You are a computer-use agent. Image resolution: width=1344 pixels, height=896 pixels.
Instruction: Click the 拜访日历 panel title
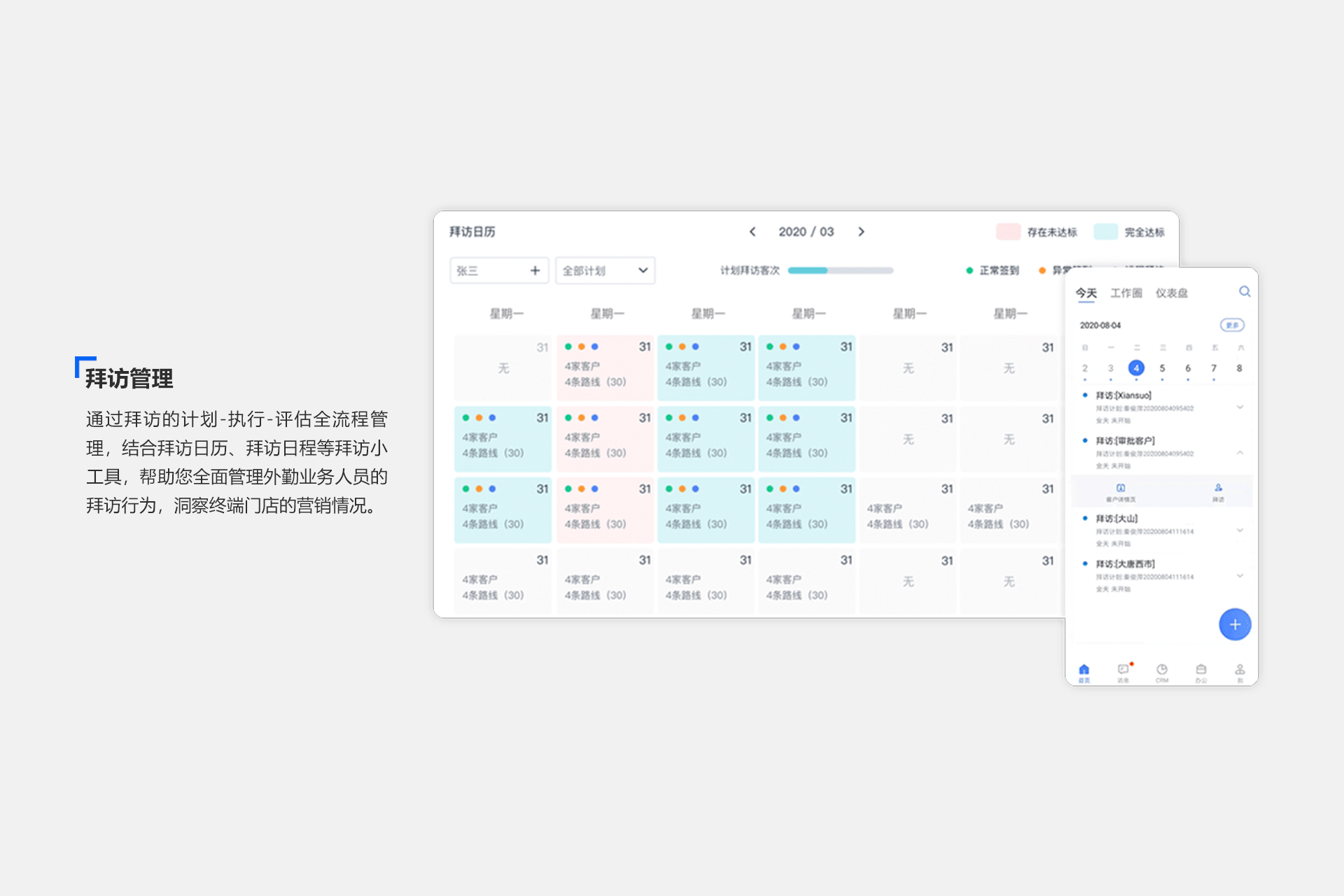[x=472, y=232]
